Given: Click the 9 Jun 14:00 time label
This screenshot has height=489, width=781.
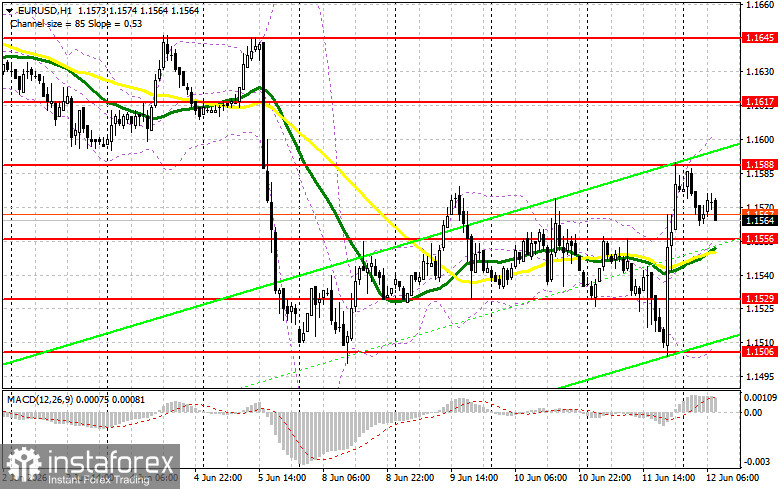Looking at the screenshot, I should (x=473, y=478).
